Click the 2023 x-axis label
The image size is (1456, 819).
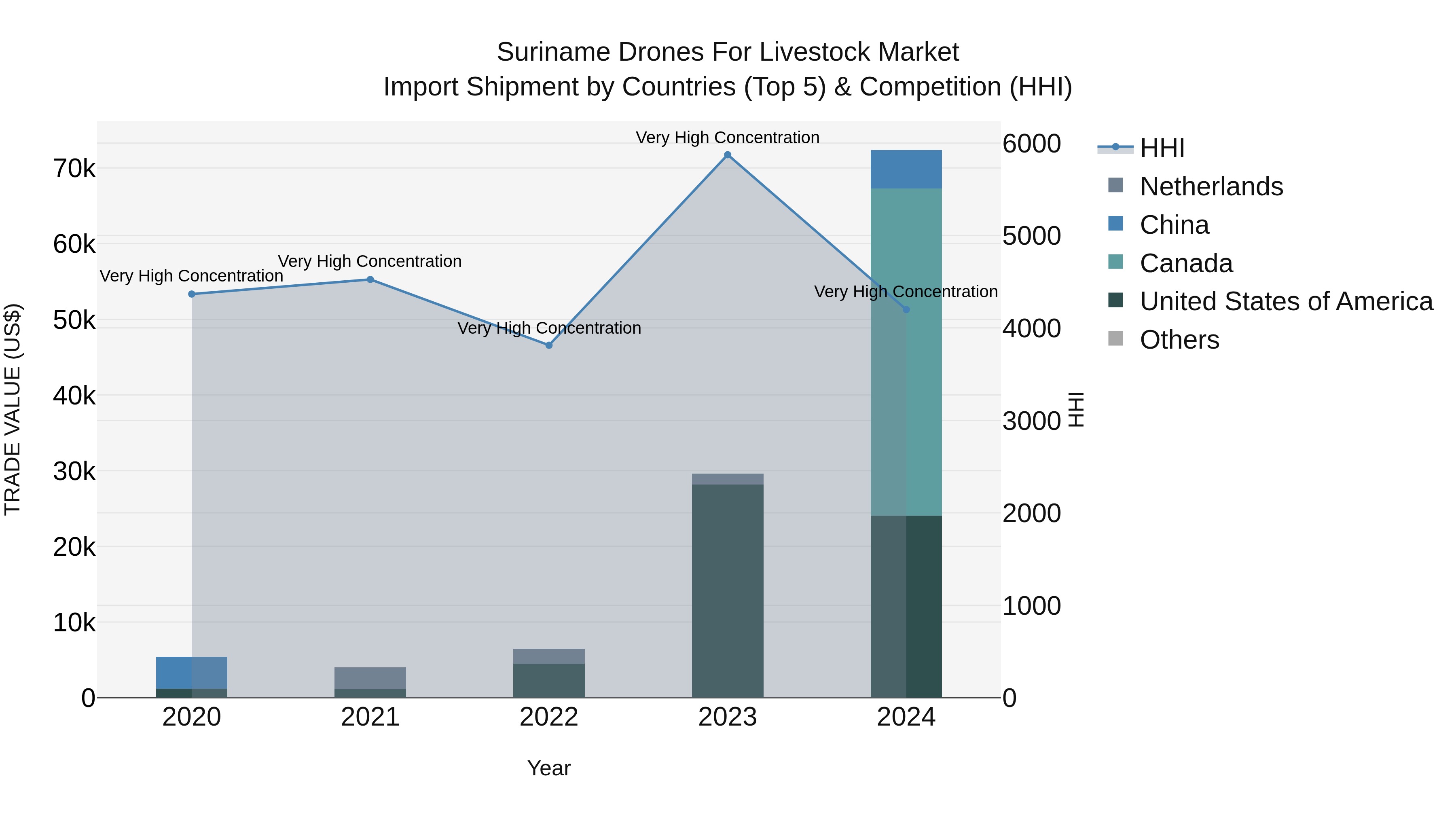728,717
